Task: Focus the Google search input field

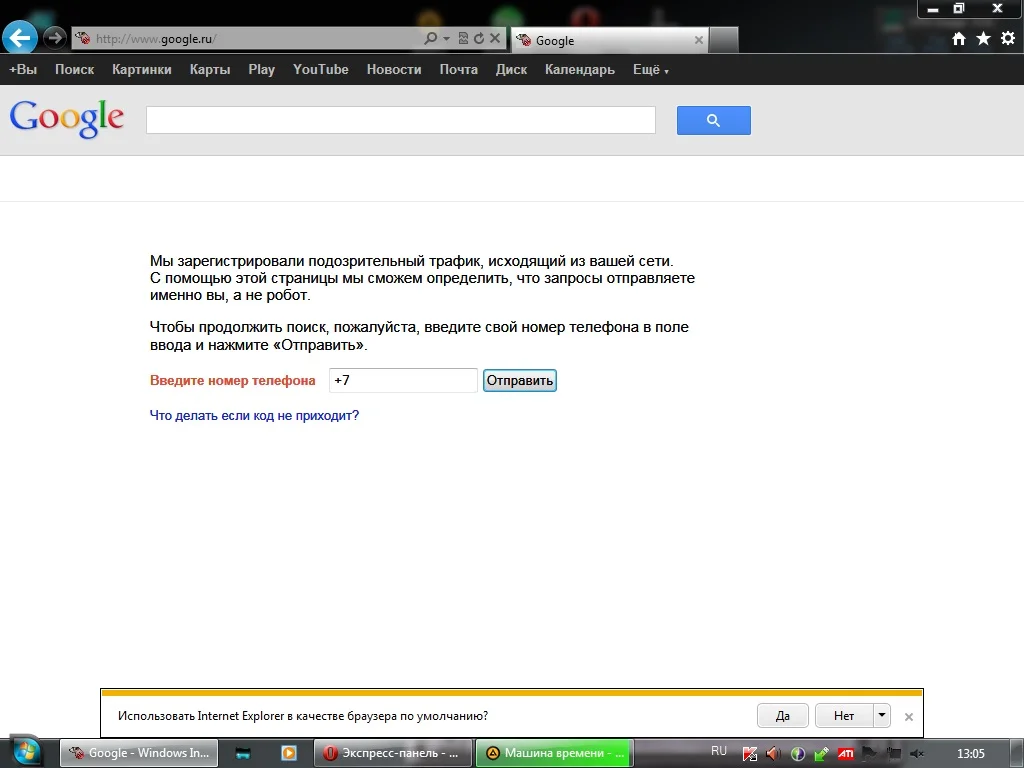Action: (x=401, y=120)
